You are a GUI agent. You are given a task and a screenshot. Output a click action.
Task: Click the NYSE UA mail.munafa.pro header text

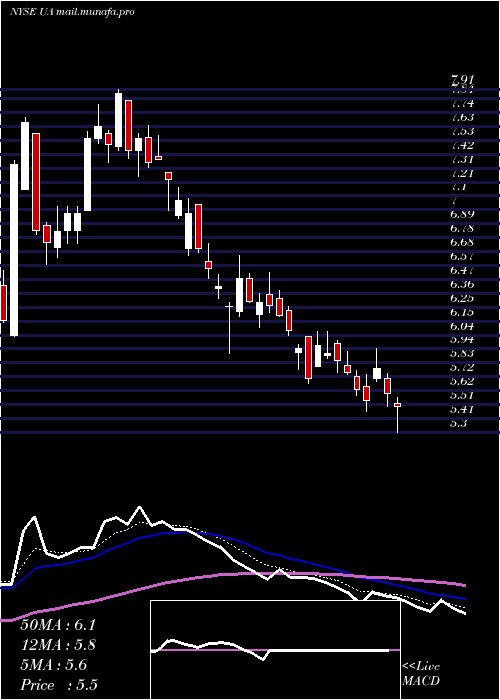click(72, 12)
